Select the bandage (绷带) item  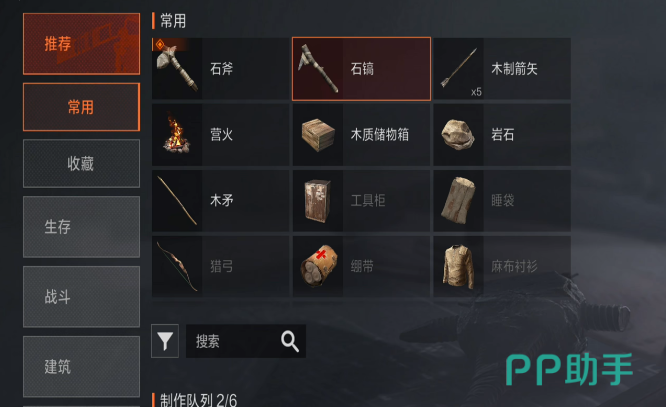pos(361,266)
